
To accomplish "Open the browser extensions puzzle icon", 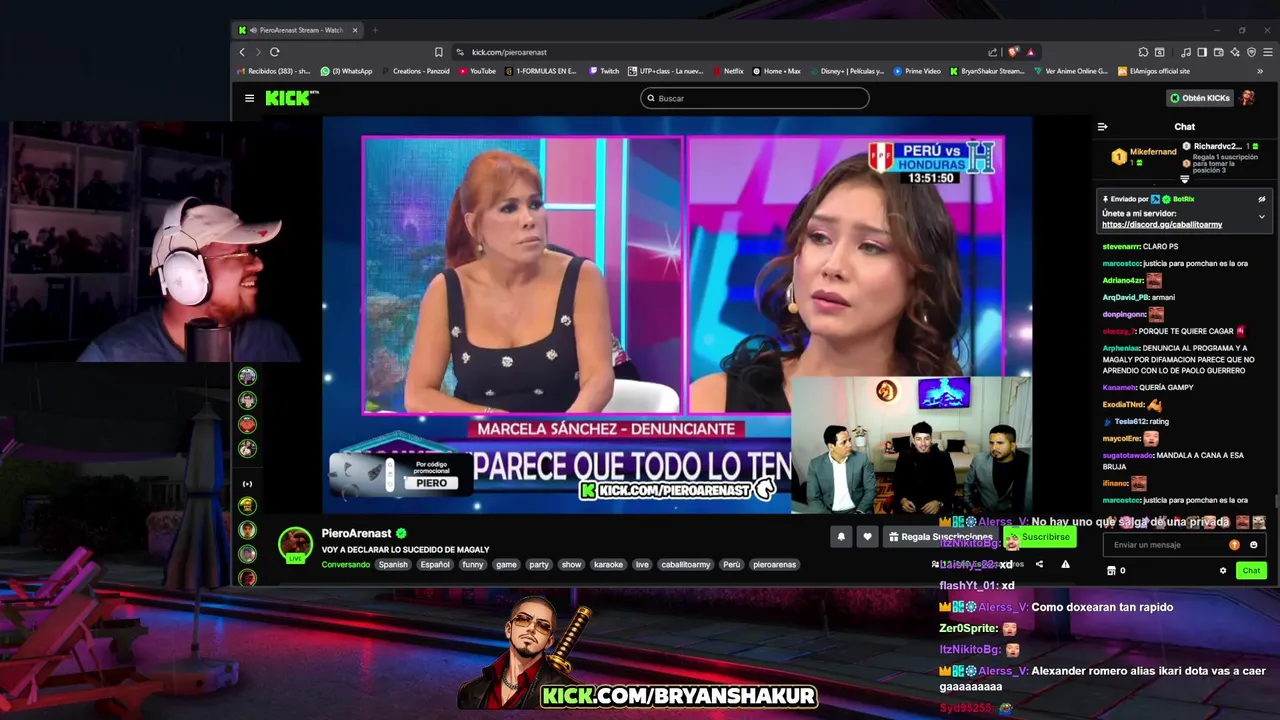I will click(1143, 52).
